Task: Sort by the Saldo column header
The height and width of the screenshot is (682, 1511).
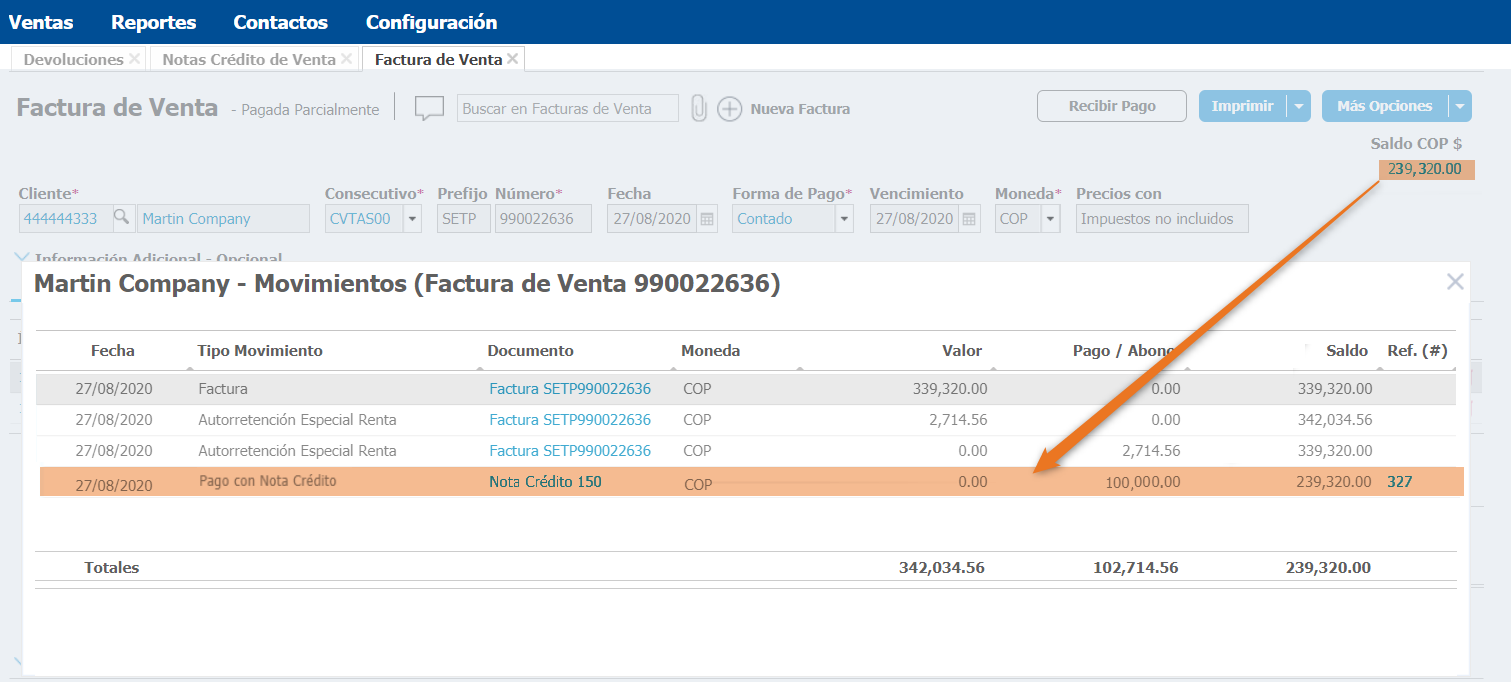Action: (1347, 350)
